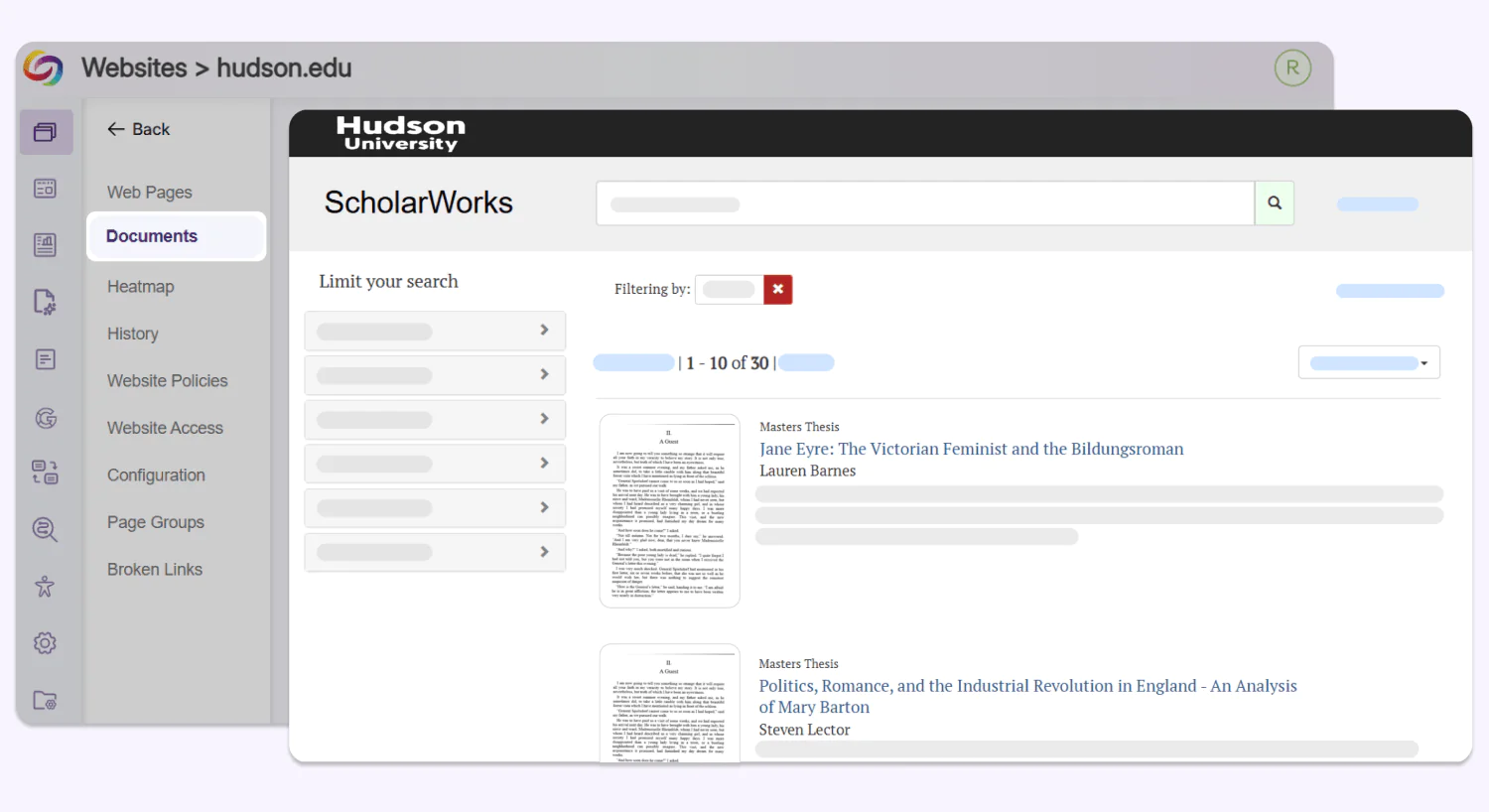Open the document with gear sidebar icon
The height and width of the screenshot is (812, 1489).
(46, 302)
